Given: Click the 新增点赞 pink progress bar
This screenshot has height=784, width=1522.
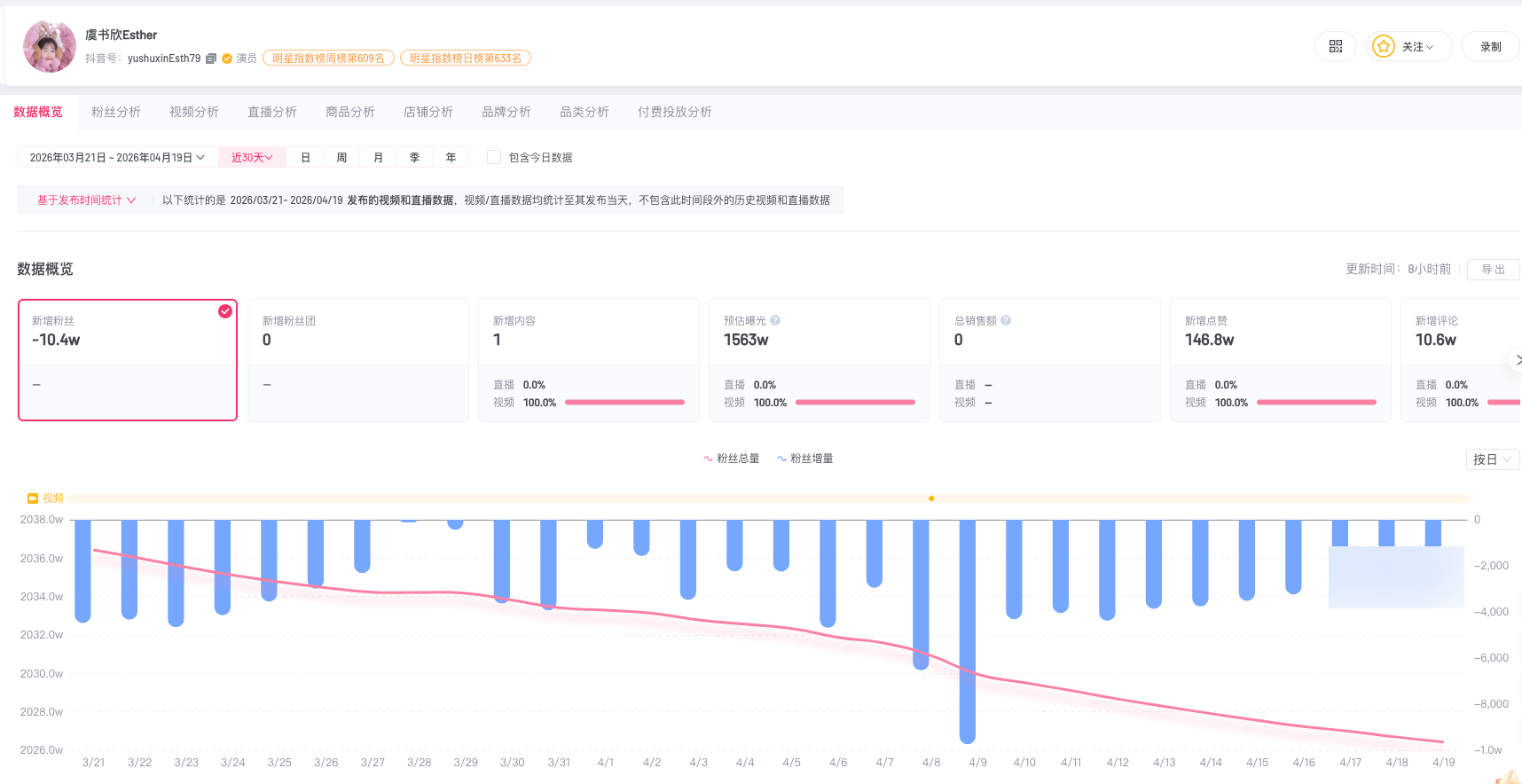Looking at the screenshot, I should pyautogui.click(x=1316, y=403).
